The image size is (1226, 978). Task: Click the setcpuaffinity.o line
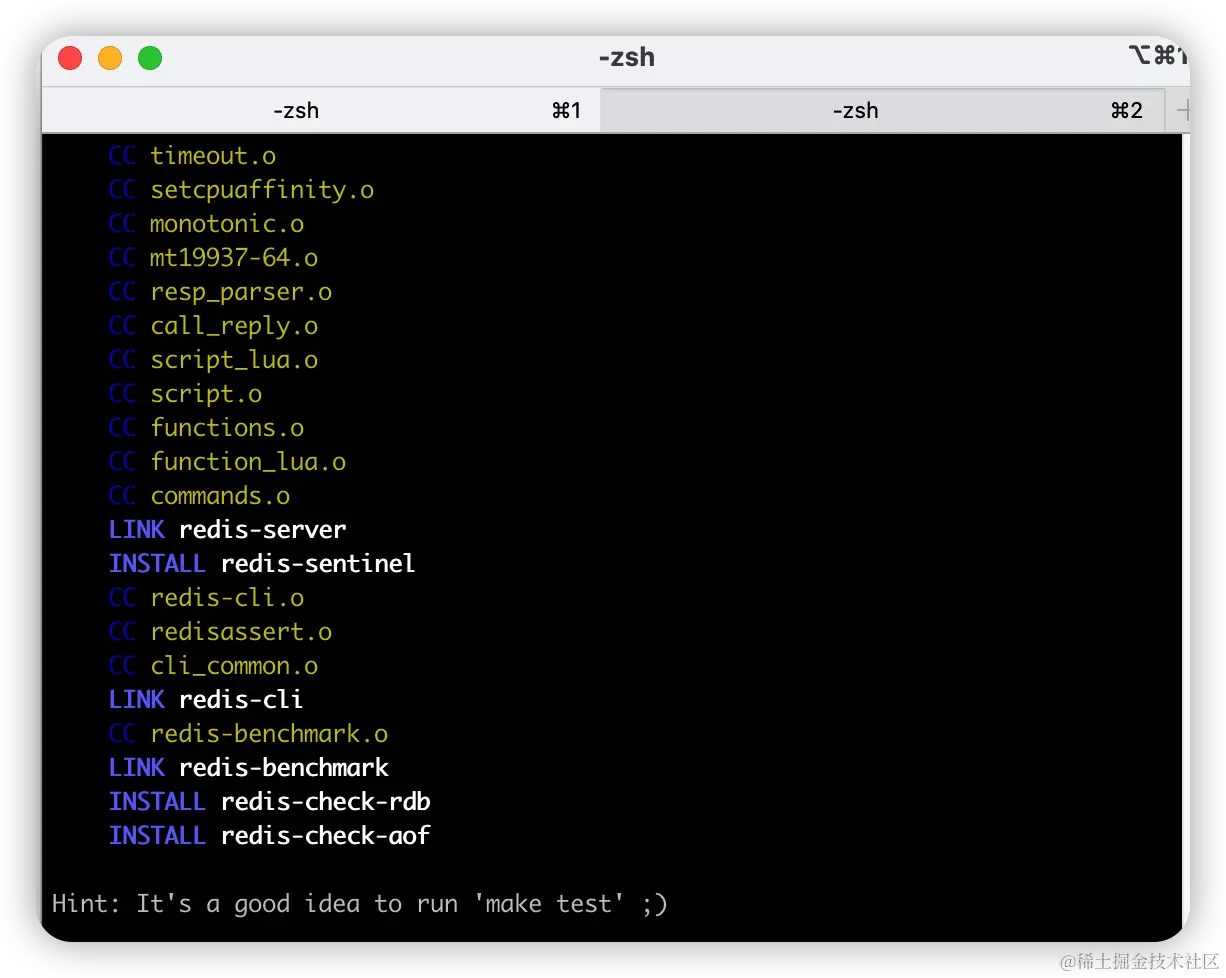(241, 190)
